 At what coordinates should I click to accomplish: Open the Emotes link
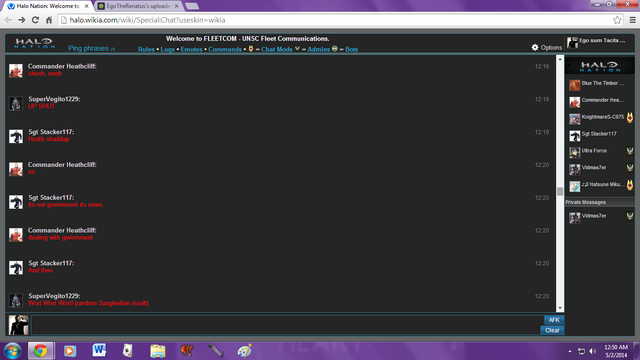(191, 49)
